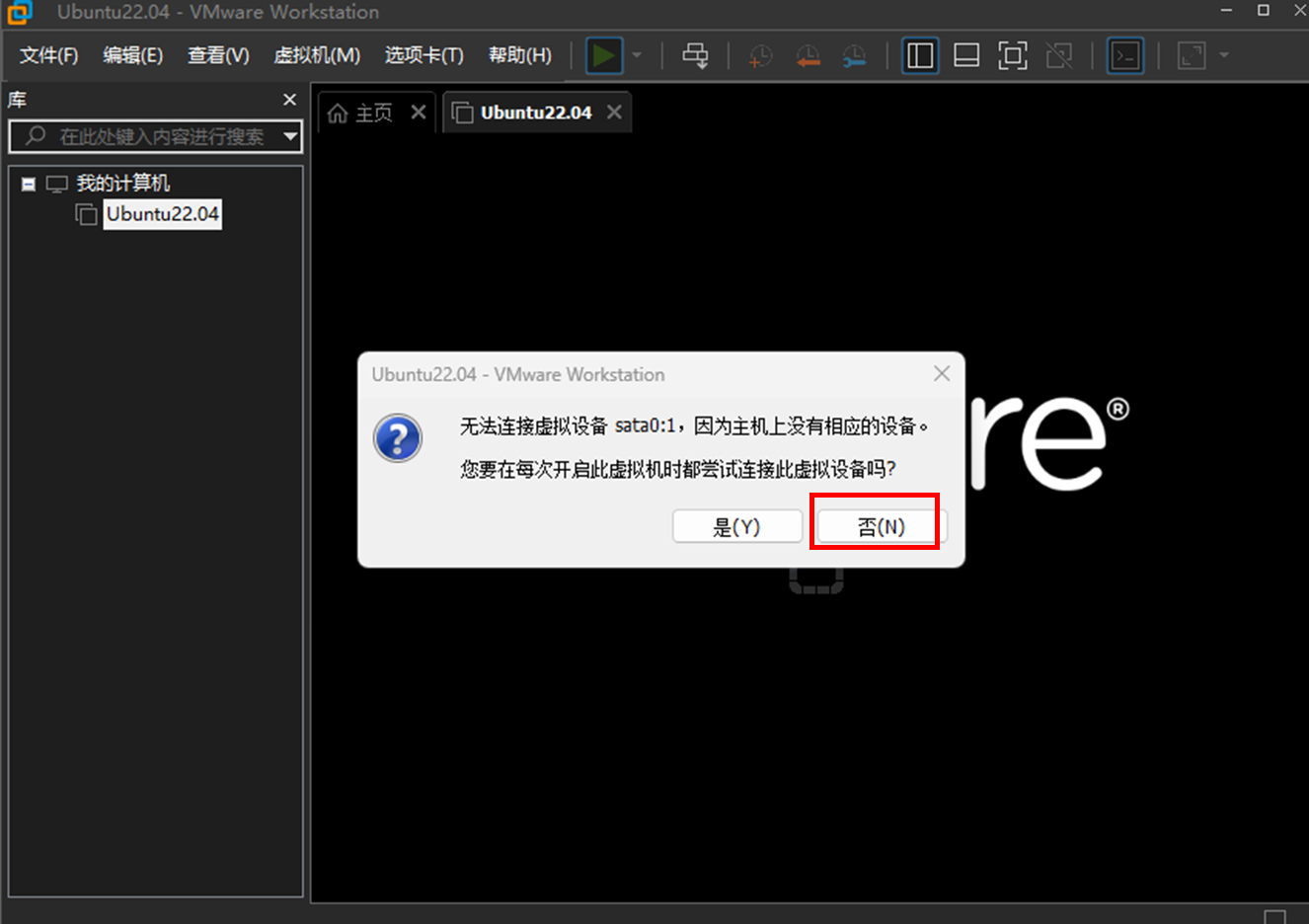The width and height of the screenshot is (1309, 924).
Task: Close the 库 library panel
Action: click(x=289, y=100)
